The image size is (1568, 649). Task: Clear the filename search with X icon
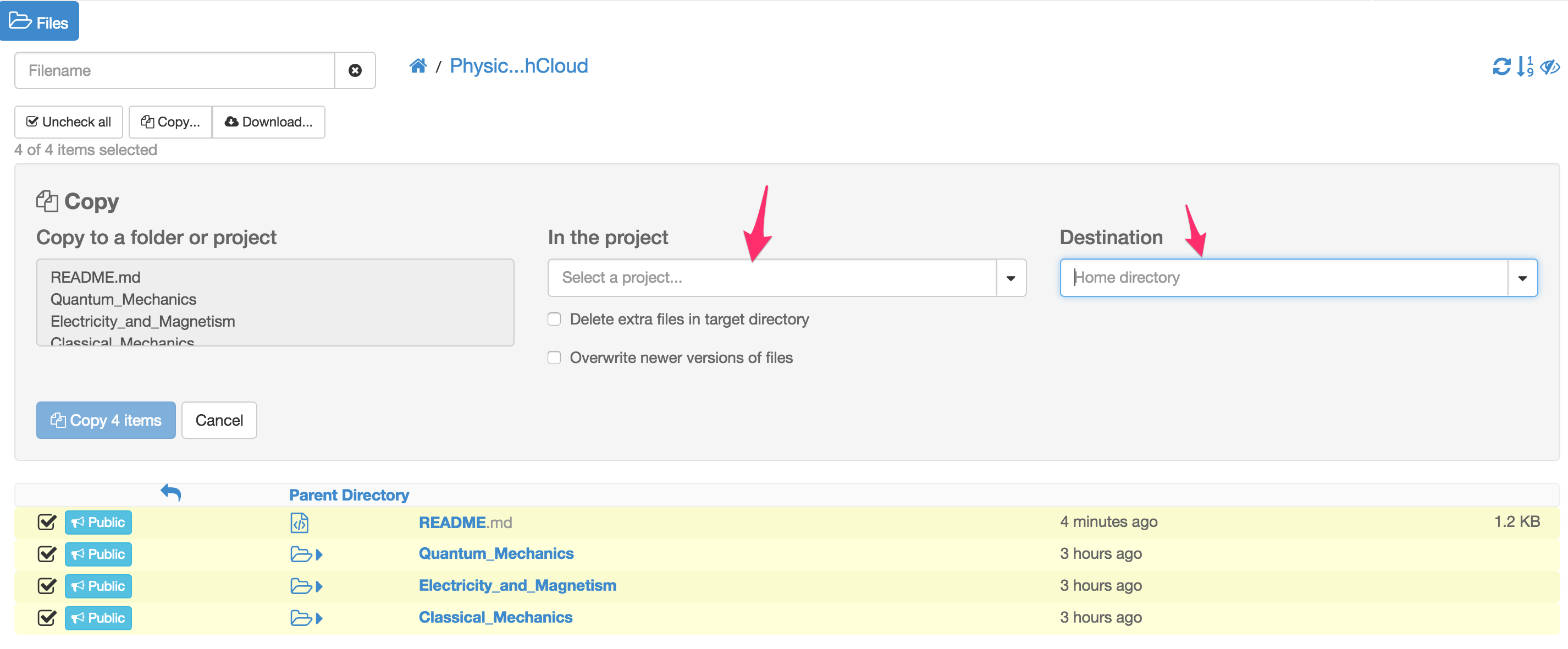coord(355,70)
